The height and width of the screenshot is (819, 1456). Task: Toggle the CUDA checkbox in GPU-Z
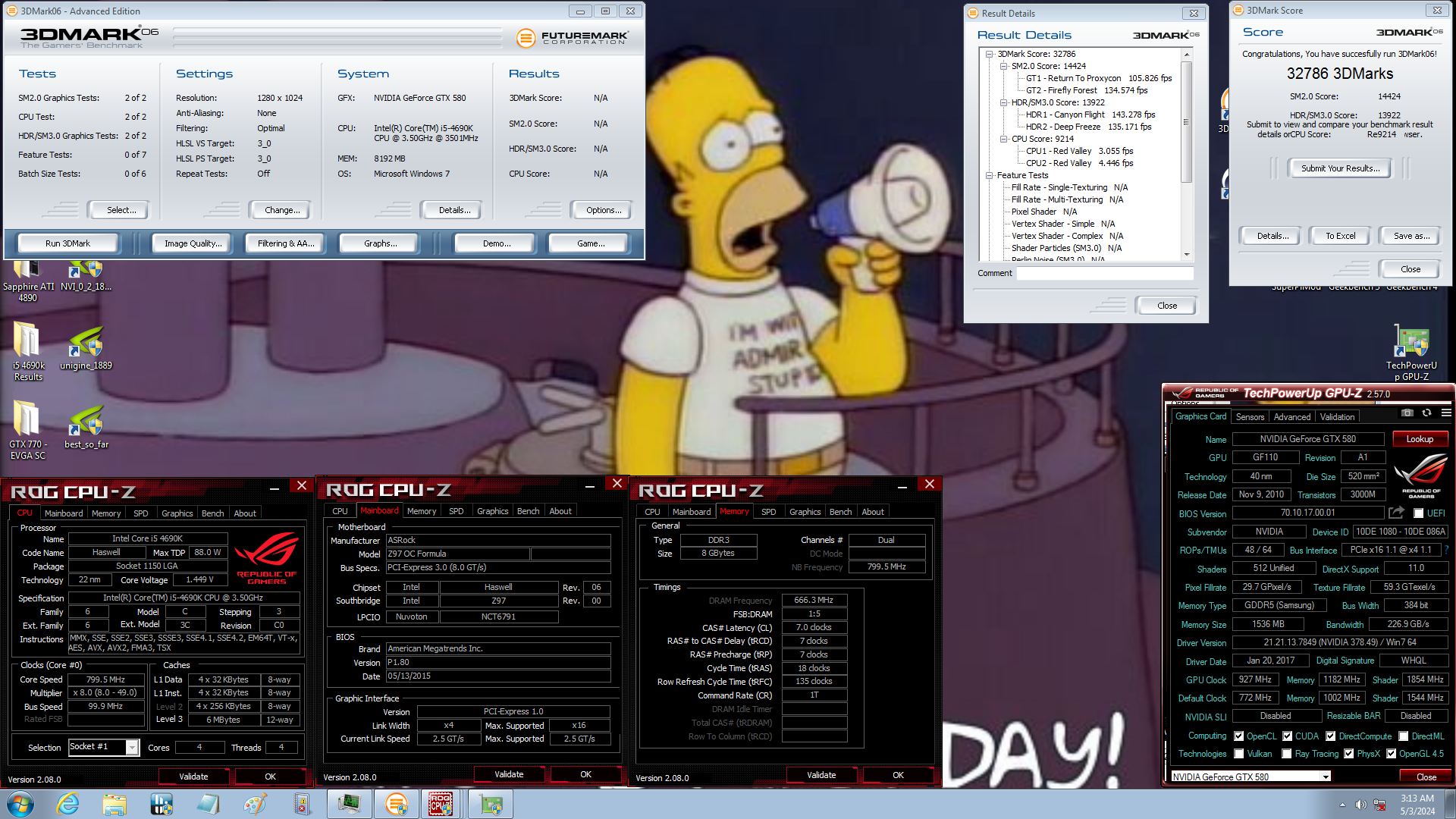click(x=1287, y=736)
